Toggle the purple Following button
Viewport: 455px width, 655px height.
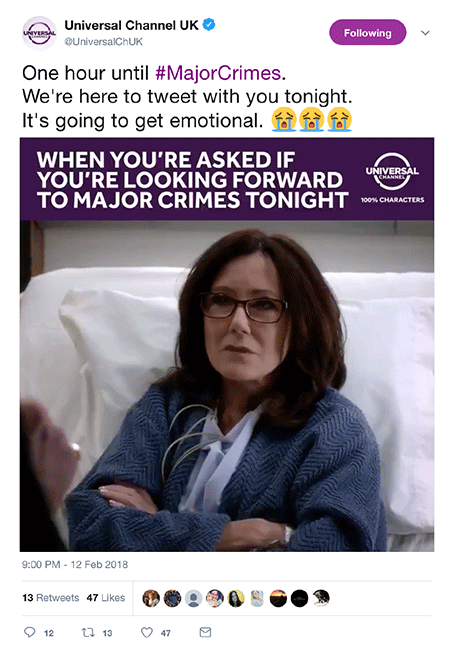click(x=368, y=33)
